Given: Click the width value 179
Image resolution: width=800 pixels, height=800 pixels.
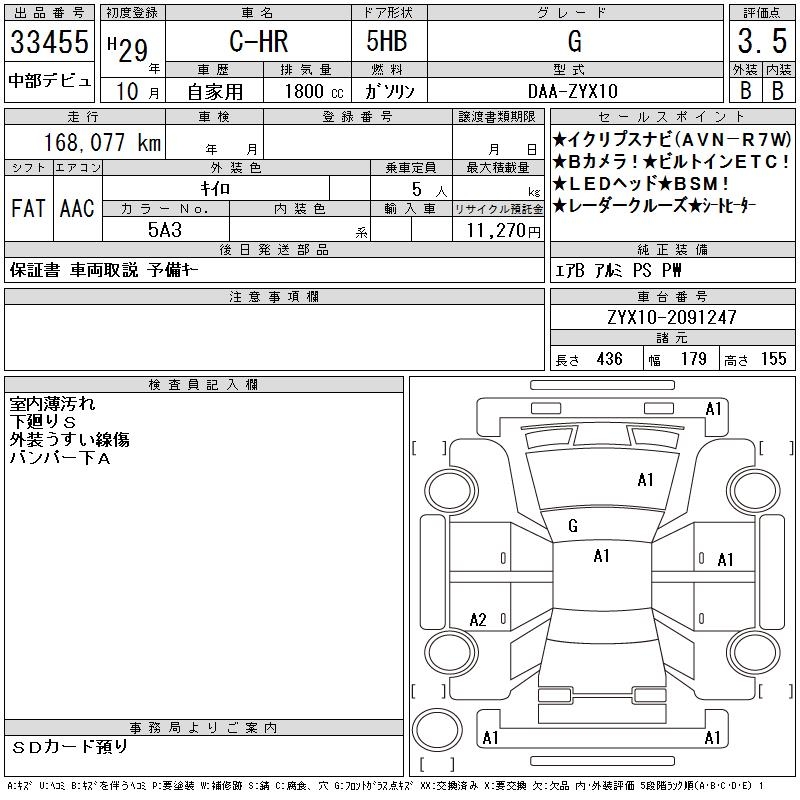Looking at the screenshot, I should pos(694,359).
